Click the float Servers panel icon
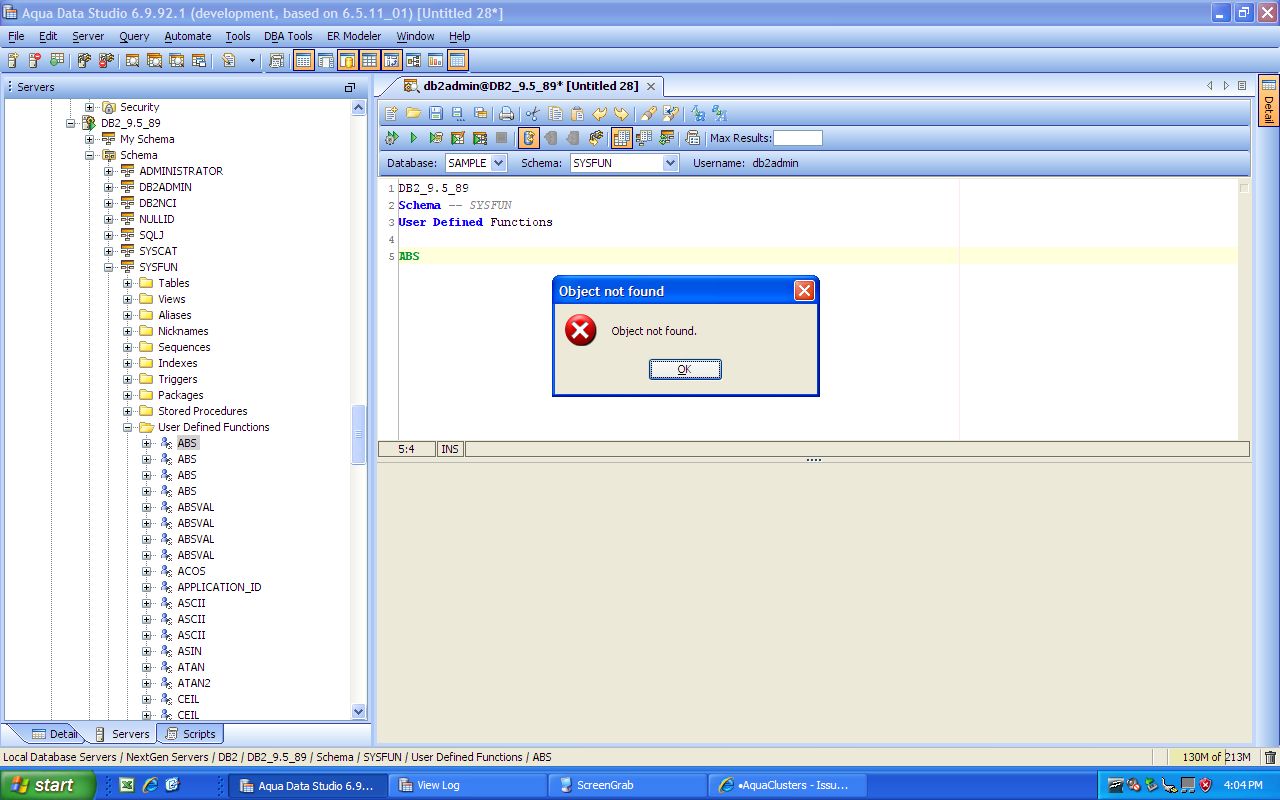1280x800 pixels. pos(350,87)
